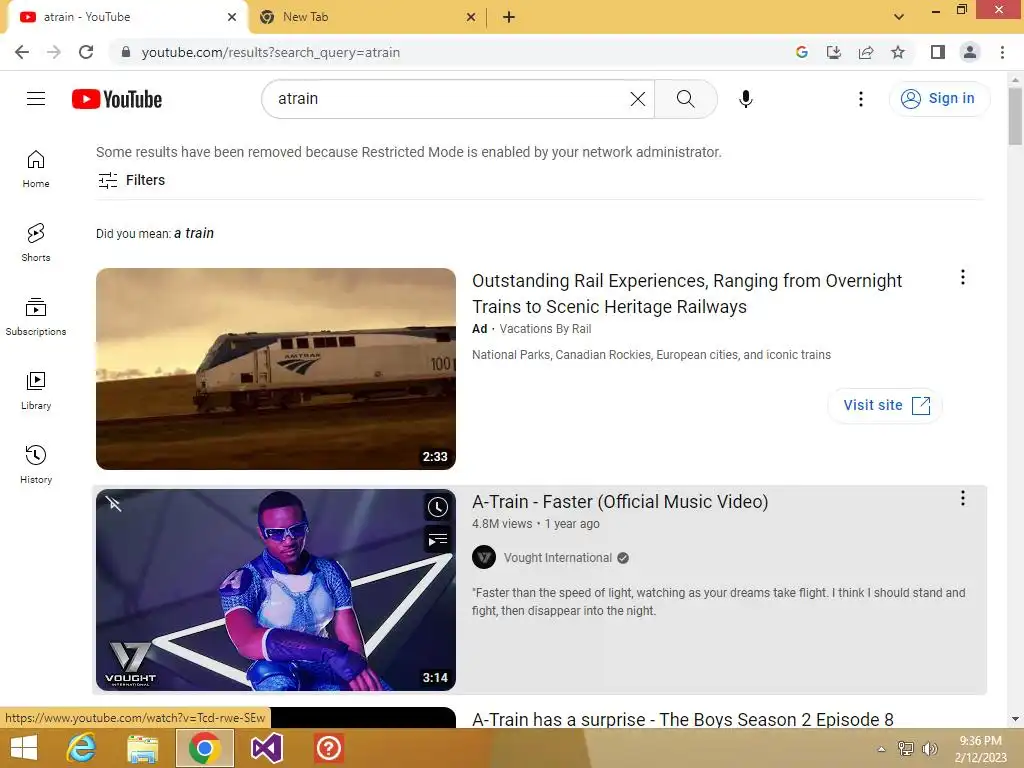Viewport: 1024px width, 768px height.
Task: Open options menu for A-Train Faster
Action: click(x=963, y=498)
